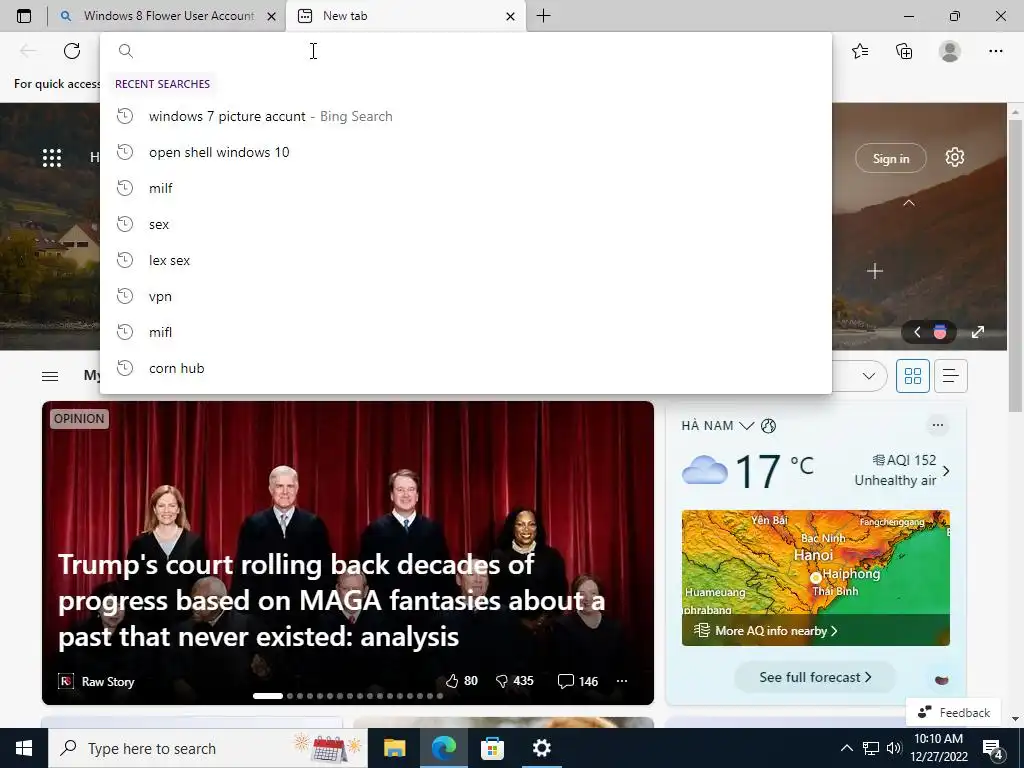1024x768 pixels.
Task: Open the app launcher grid icon
Action: pyautogui.click(x=52, y=158)
